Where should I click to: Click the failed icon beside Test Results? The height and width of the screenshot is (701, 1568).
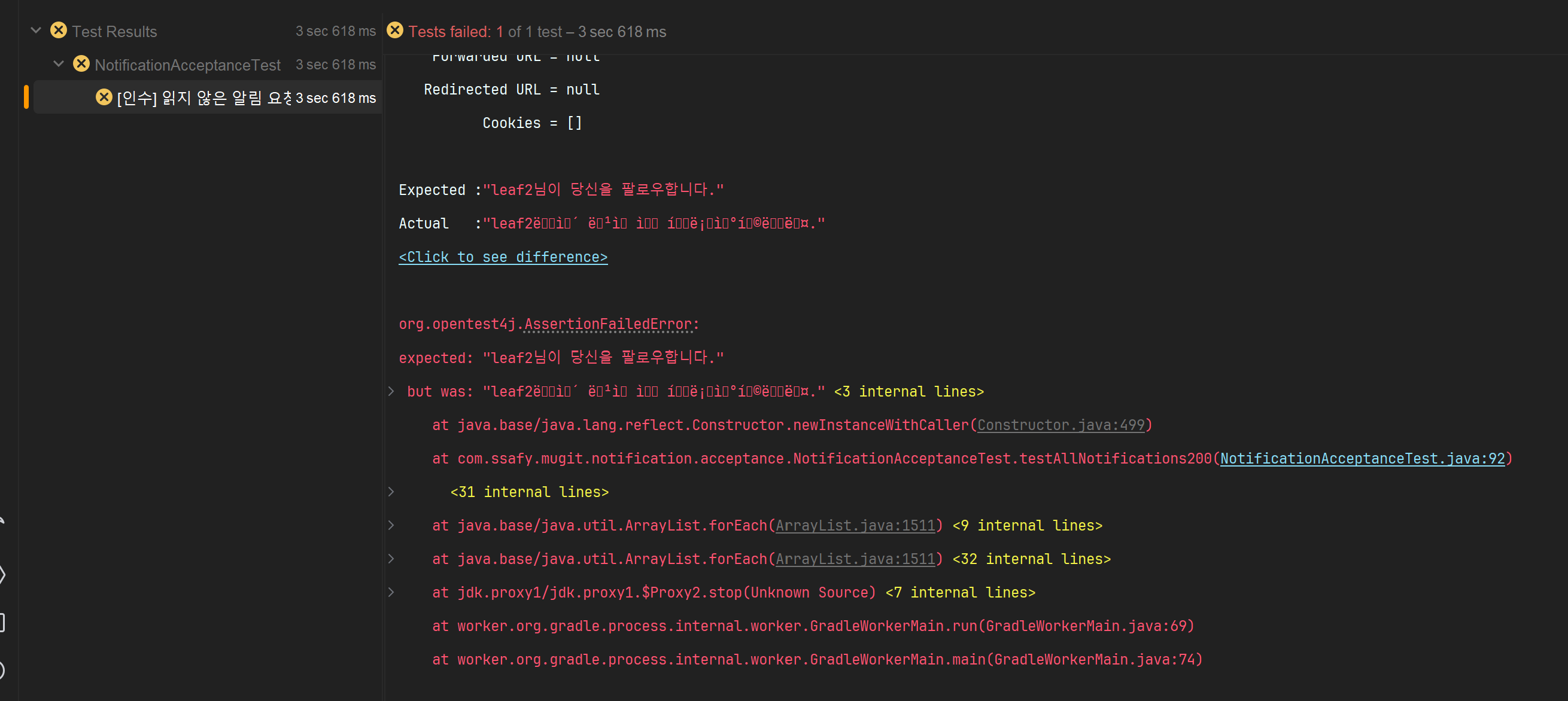coord(59,31)
